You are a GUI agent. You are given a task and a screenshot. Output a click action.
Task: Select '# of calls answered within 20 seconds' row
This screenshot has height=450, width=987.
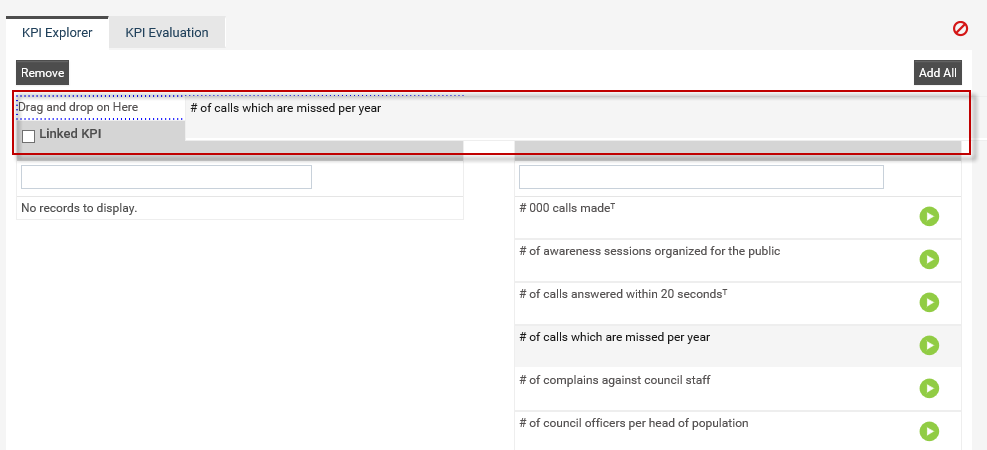pos(738,303)
